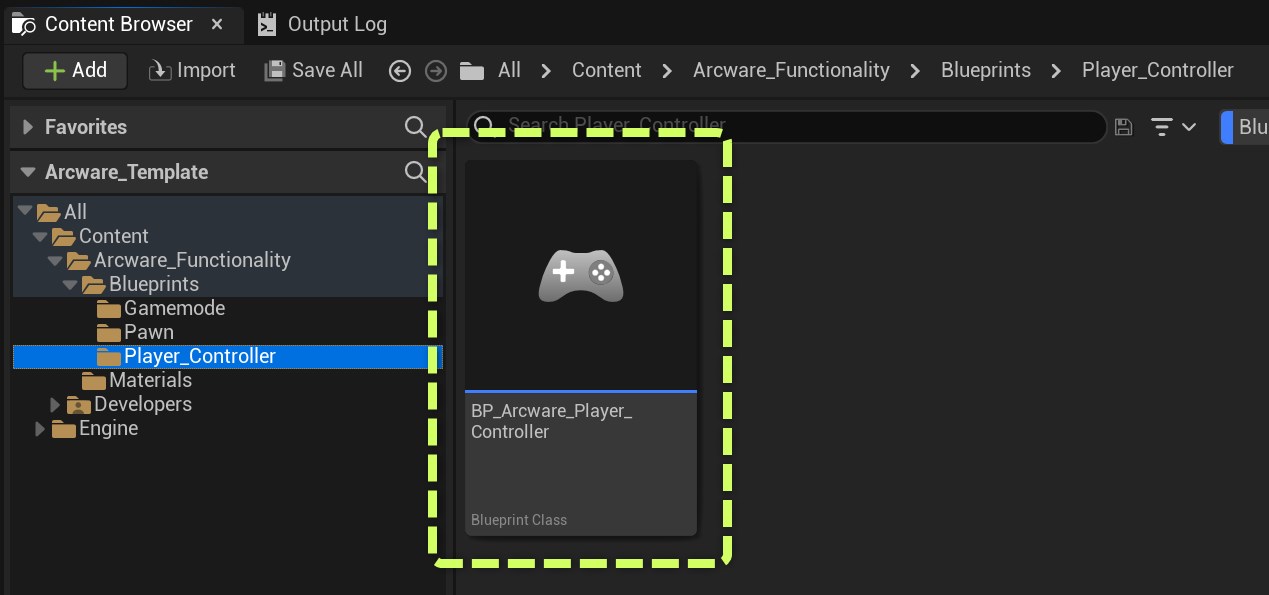Click Save All in the toolbar

[x=313, y=70]
